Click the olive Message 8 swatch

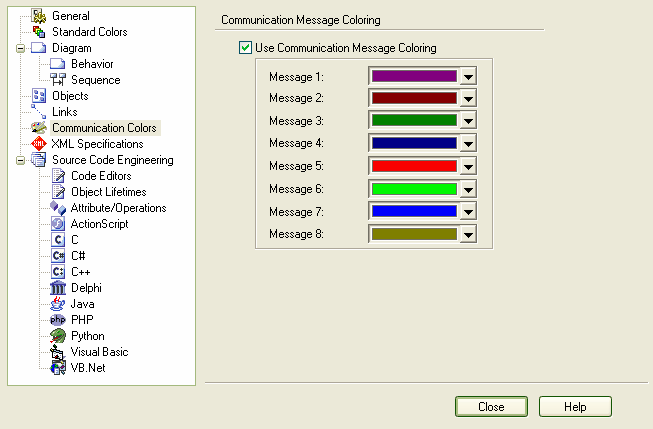point(414,234)
